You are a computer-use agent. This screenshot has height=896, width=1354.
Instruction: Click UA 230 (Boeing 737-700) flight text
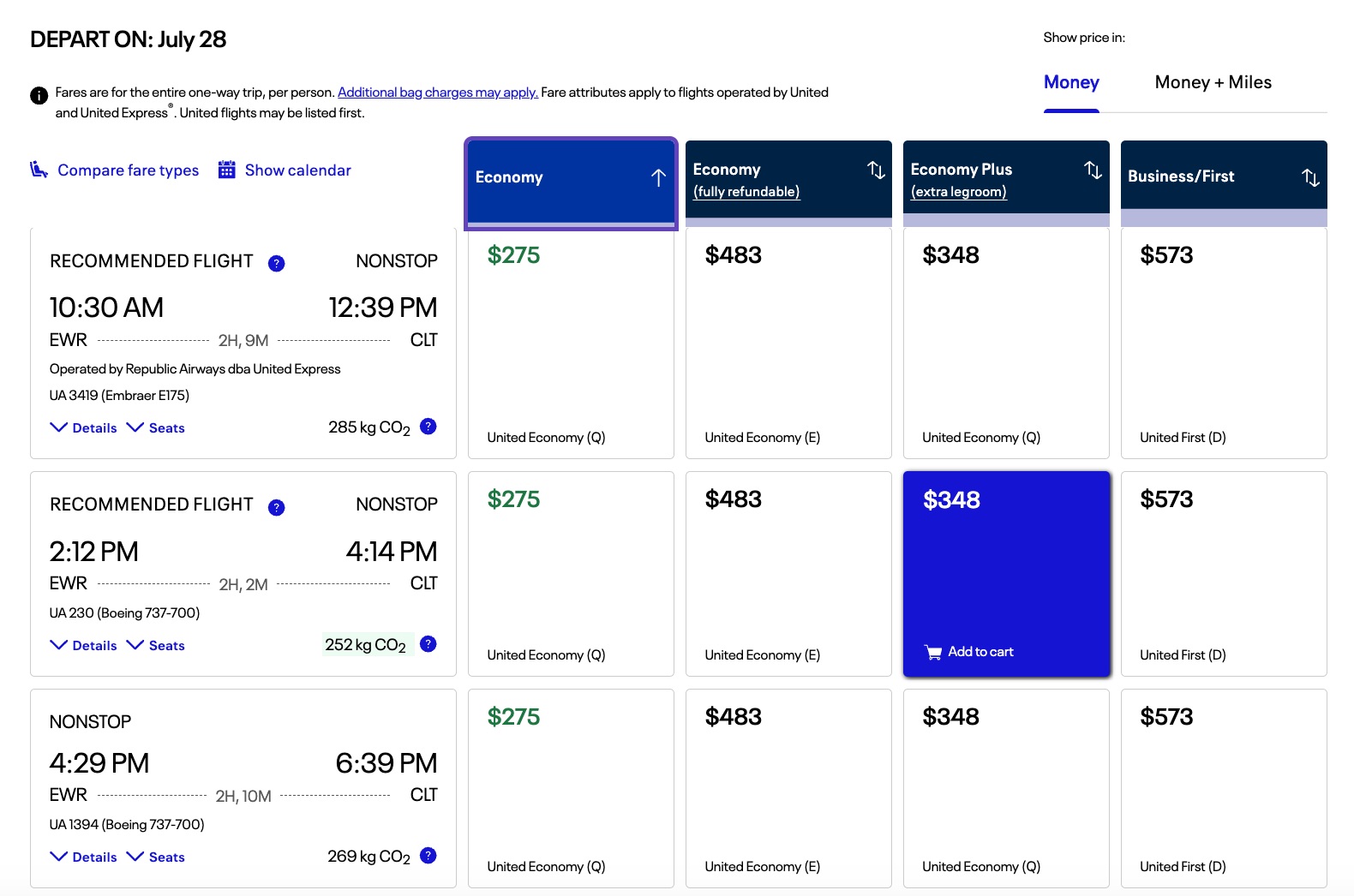tap(124, 612)
